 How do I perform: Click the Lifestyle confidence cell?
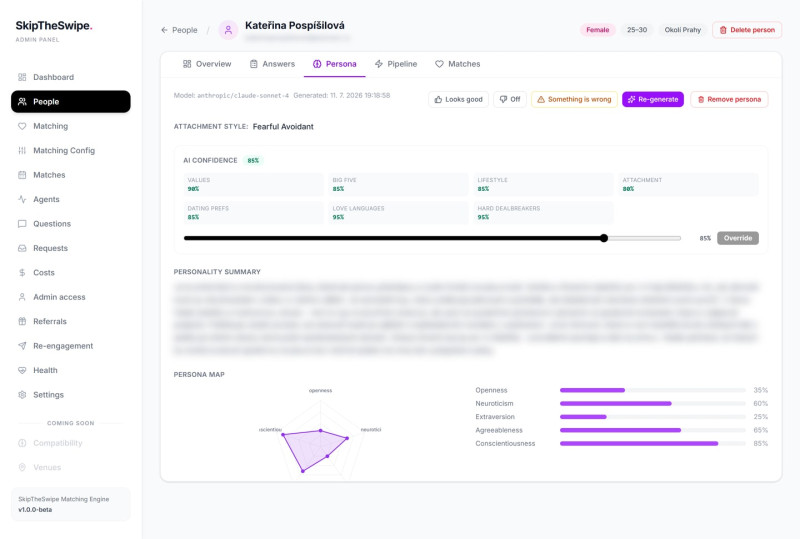pos(543,184)
